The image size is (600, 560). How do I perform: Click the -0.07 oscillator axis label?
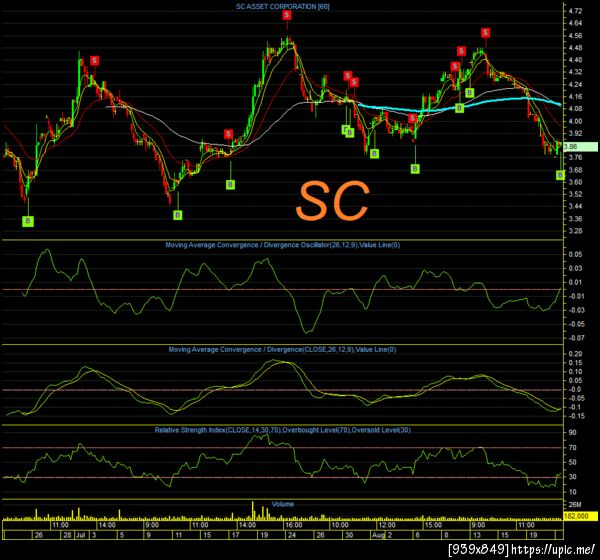pos(576,338)
